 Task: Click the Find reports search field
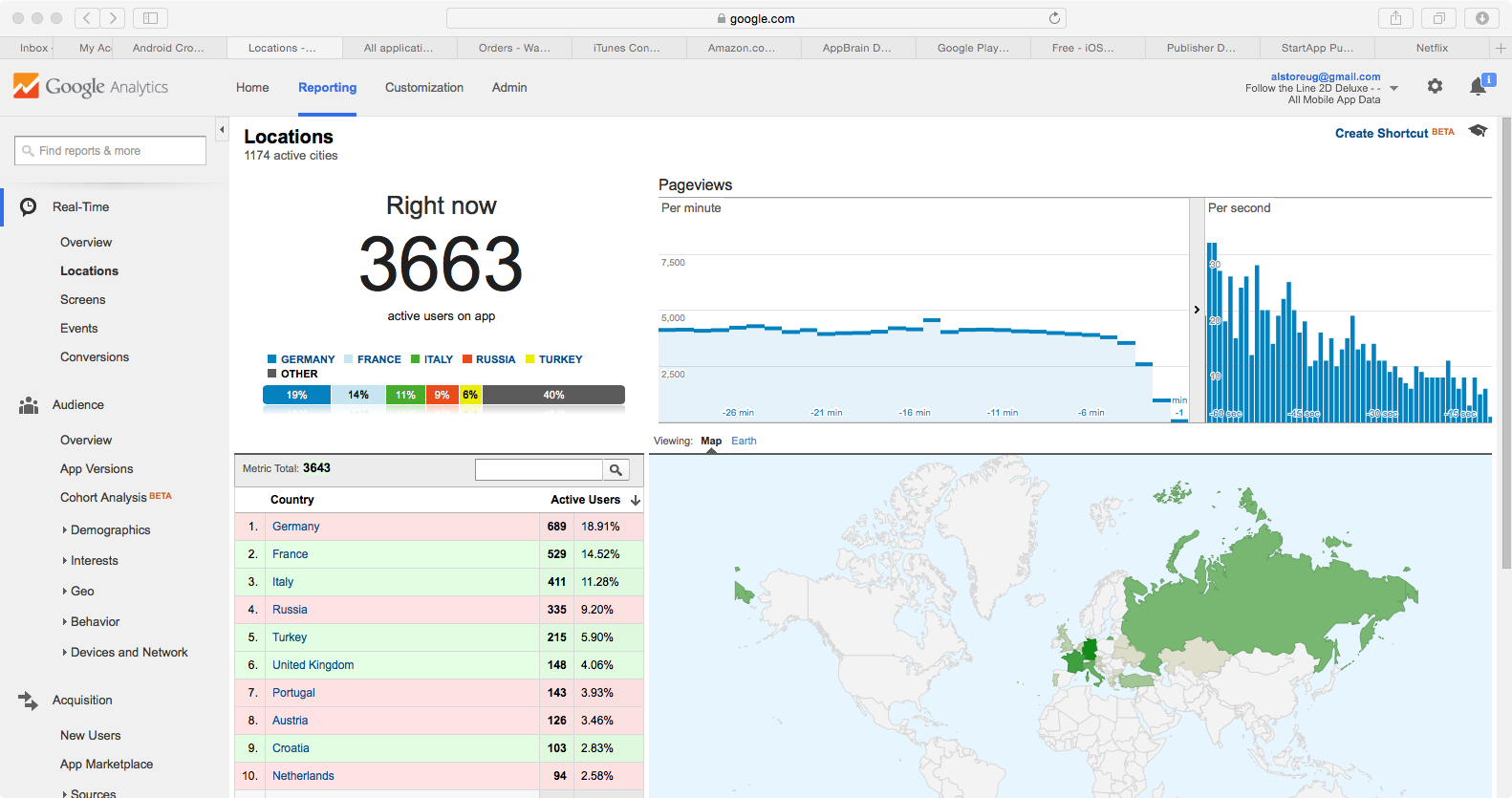110,151
